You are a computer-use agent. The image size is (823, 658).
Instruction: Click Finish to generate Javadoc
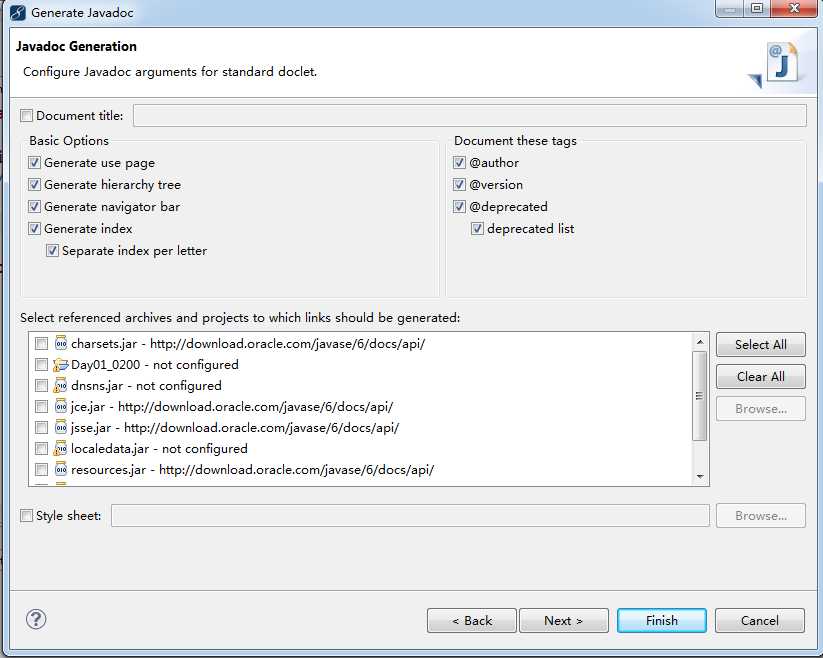662,621
